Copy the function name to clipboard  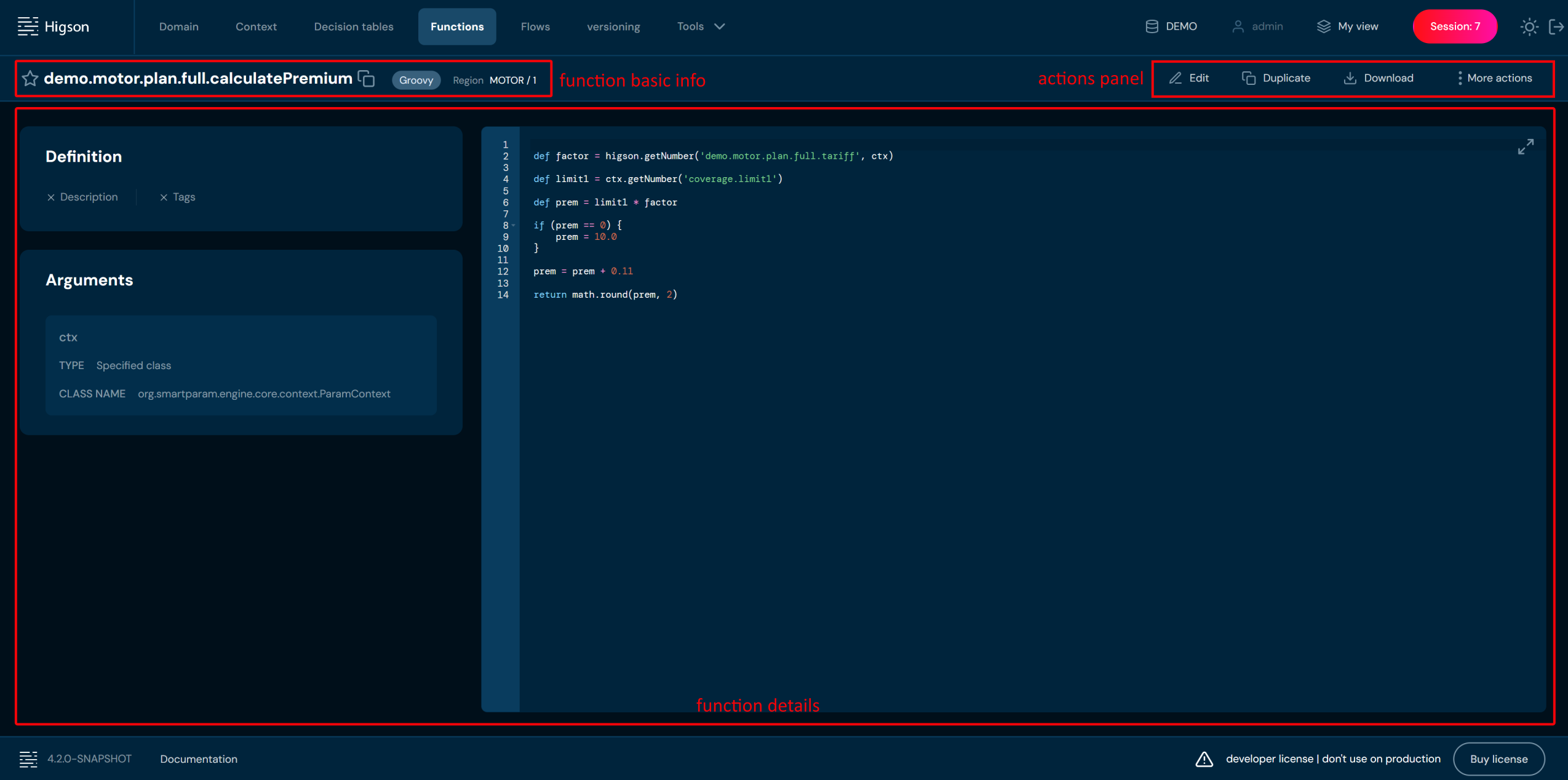(367, 79)
